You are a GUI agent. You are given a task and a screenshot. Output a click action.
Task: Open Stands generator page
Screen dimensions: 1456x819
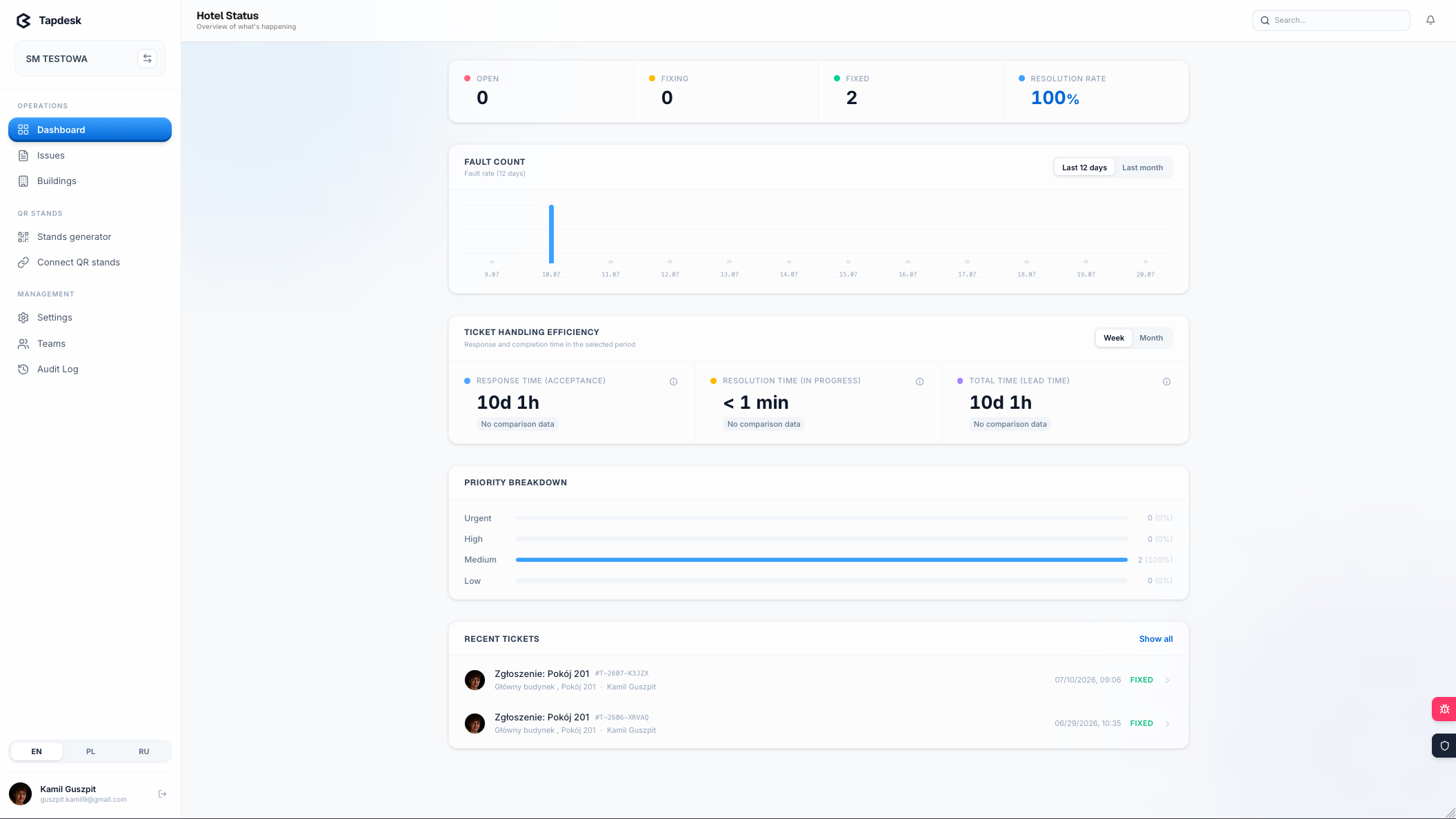coord(90,236)
